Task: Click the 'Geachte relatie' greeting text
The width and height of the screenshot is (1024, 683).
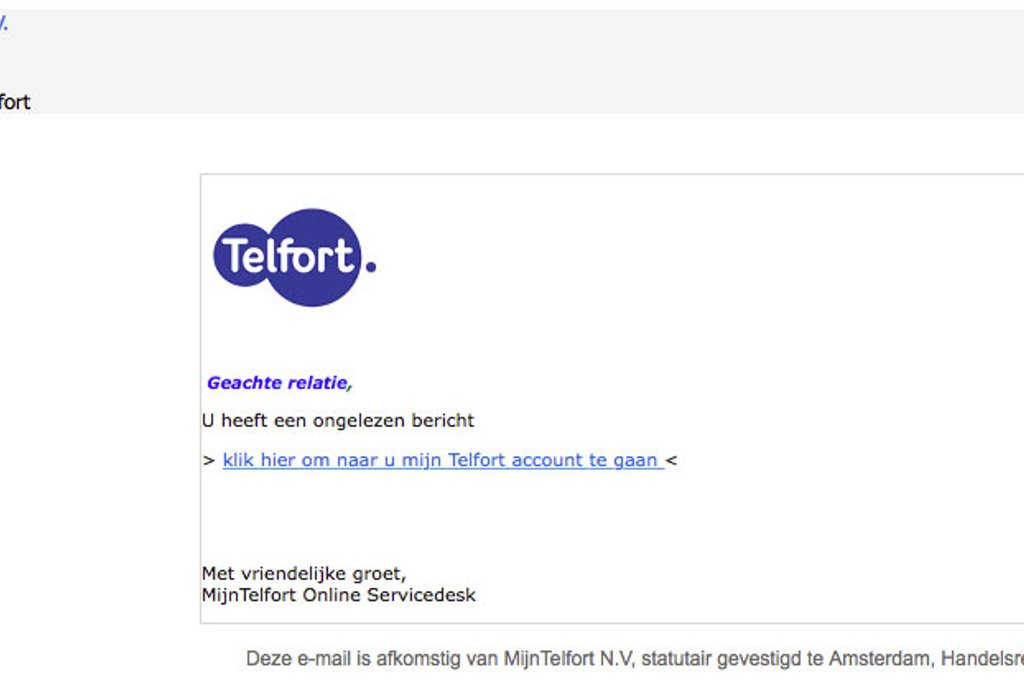Action: point(278,382)
